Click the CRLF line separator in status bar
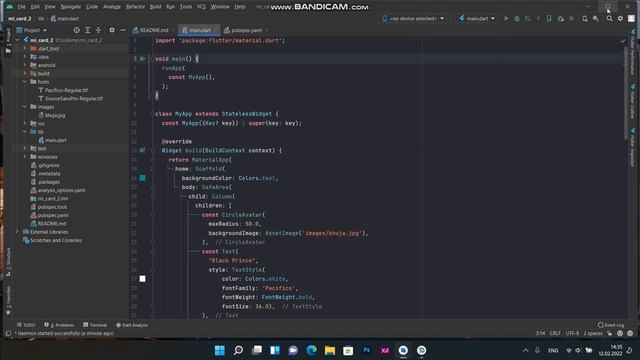This screenshot has height=360, width=640. point(555,333)
